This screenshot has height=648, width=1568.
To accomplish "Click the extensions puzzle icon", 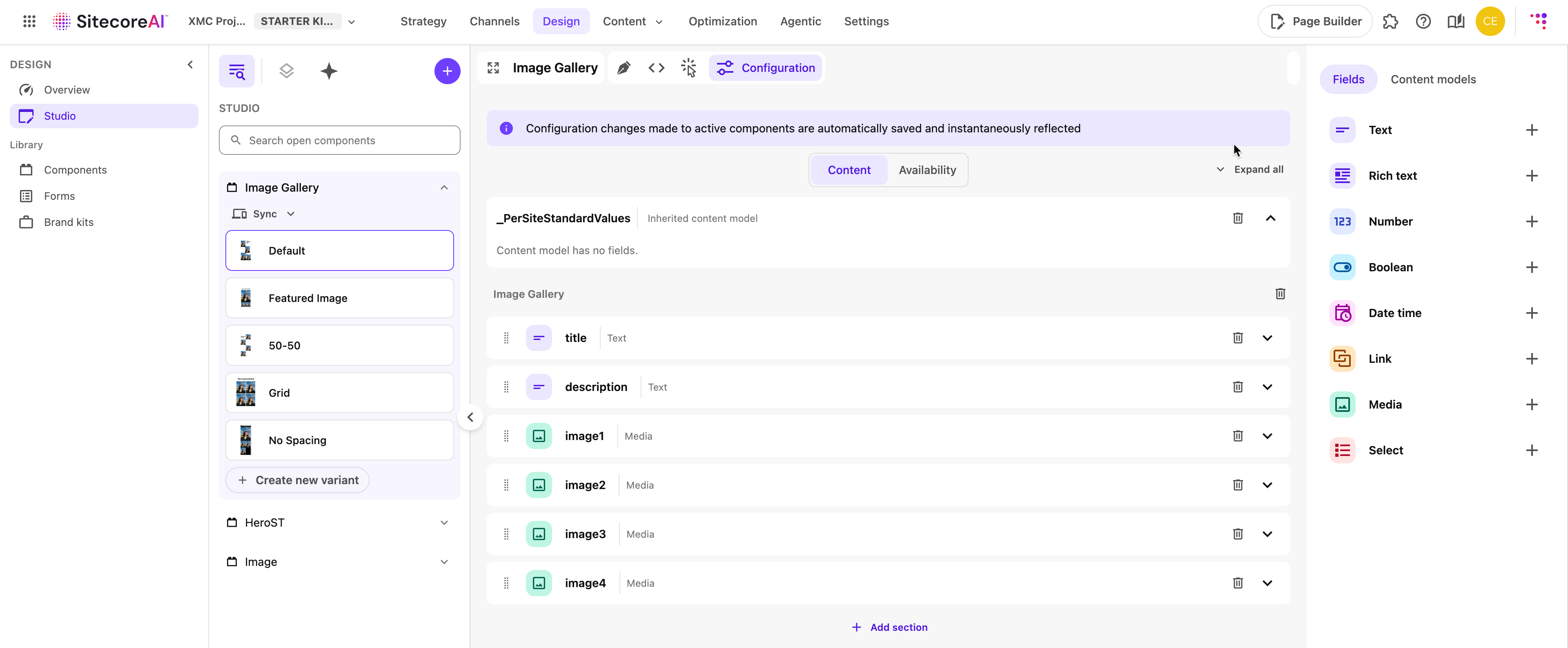I will click(x=1390, y=21).
